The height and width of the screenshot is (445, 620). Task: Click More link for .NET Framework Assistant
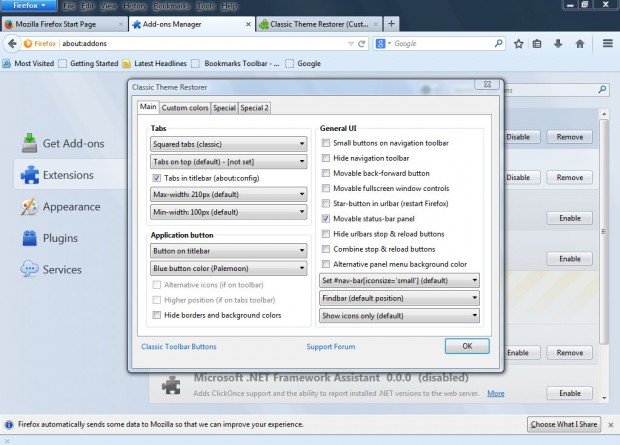pos(495,393)
